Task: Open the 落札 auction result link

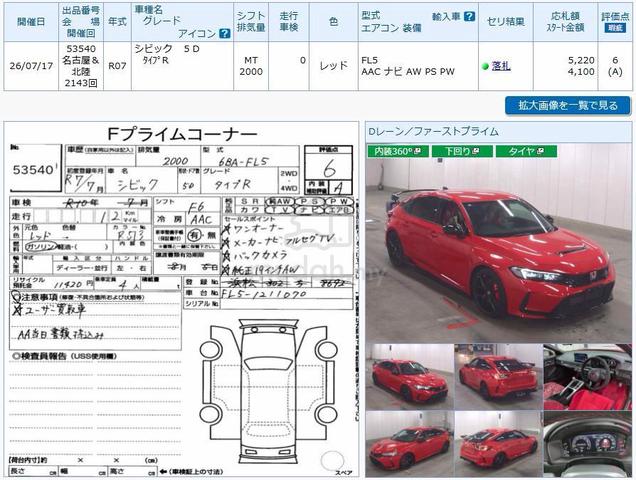Action: point(501,66)
